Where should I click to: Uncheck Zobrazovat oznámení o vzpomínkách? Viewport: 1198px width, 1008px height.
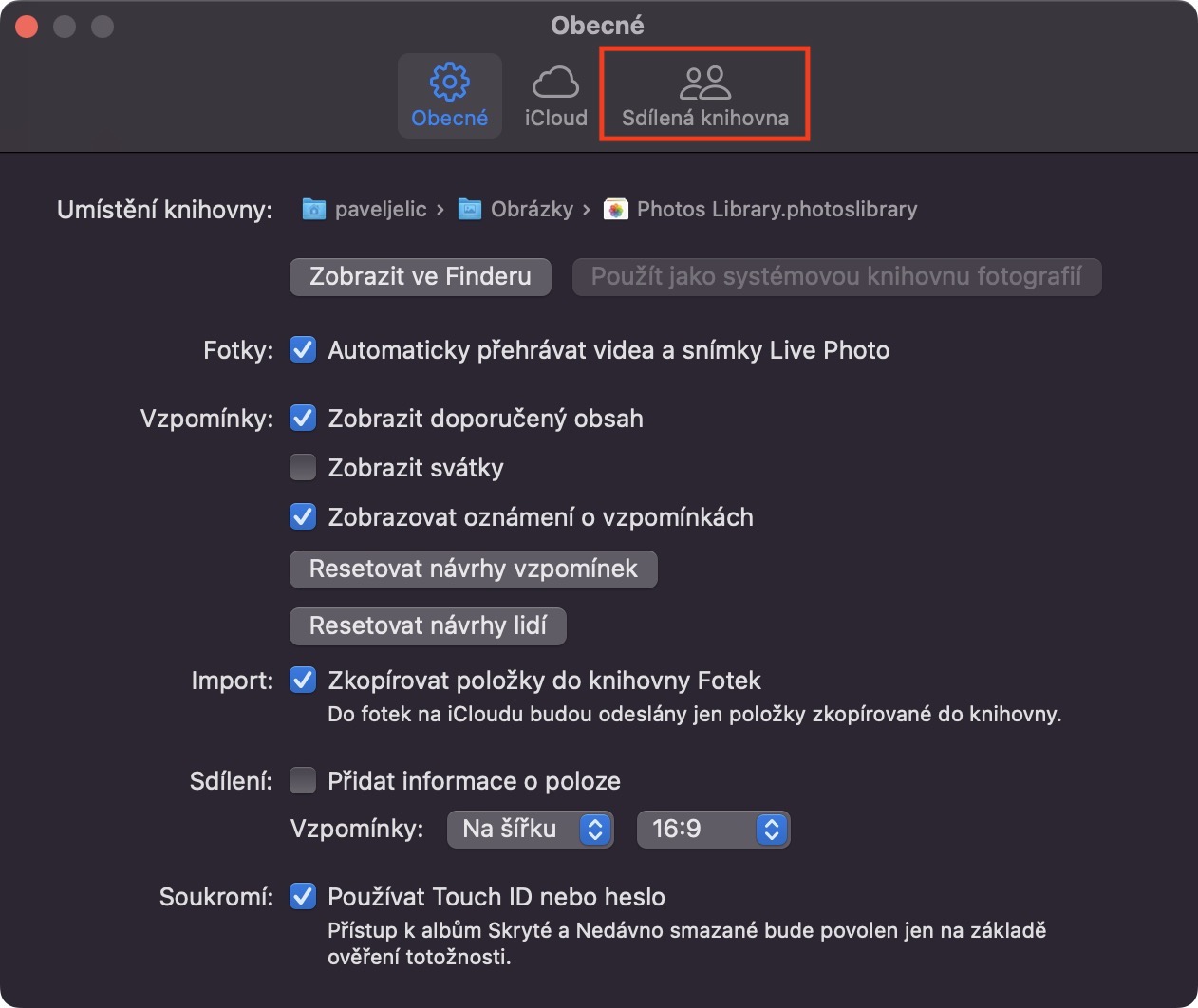tap(303, 517)
